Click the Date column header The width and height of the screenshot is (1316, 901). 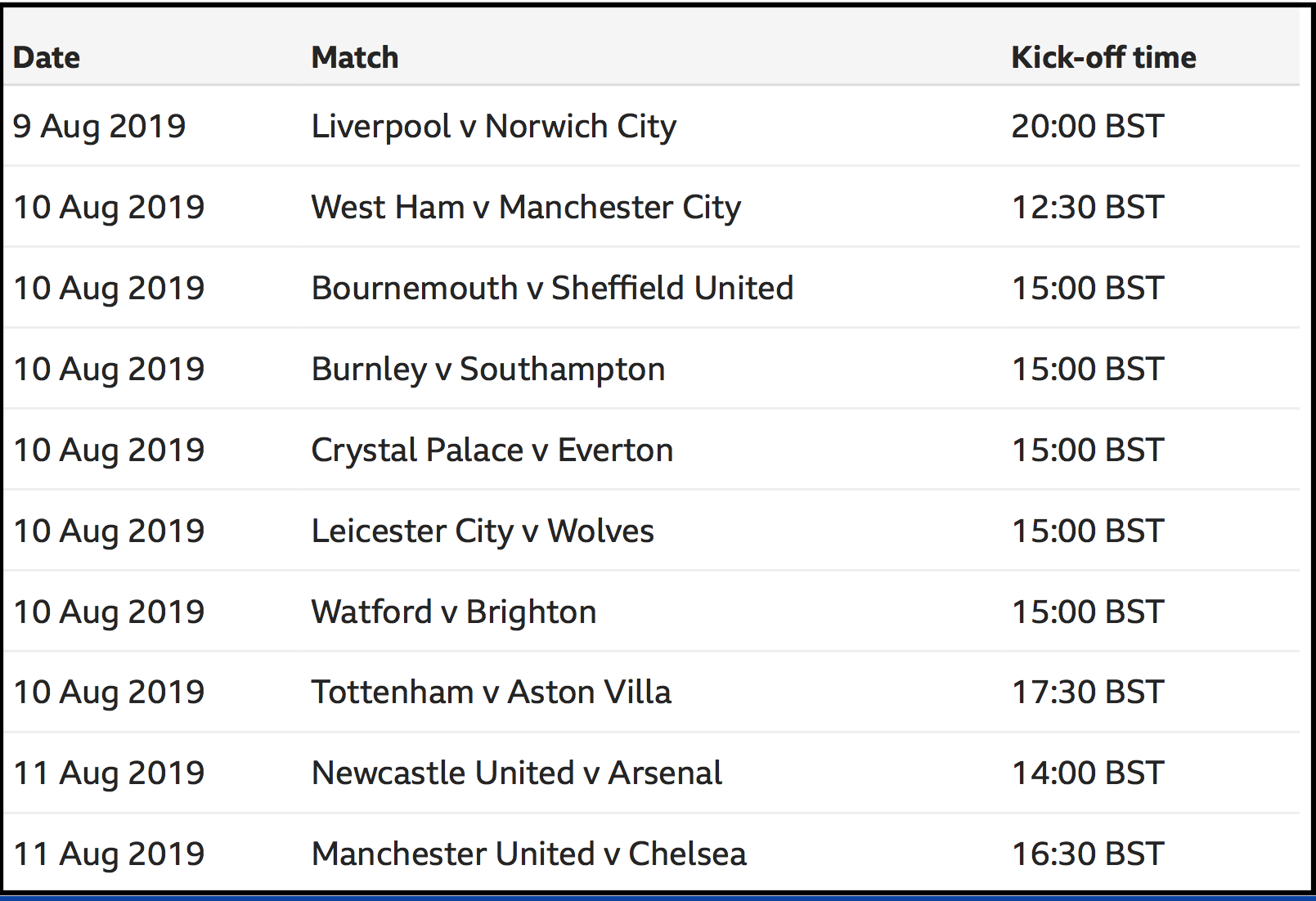point(47,57)
